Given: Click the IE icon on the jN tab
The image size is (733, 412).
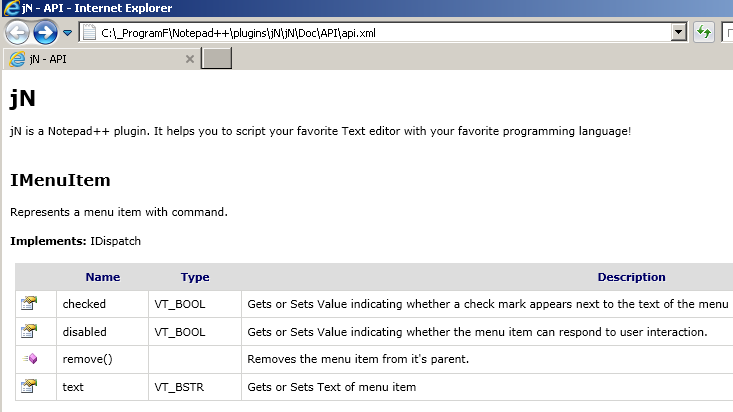Looking at the screenshot, I should click(17, 59).
